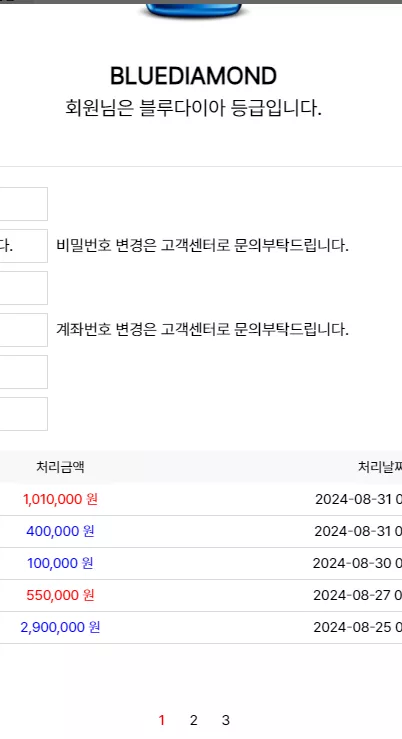Click the 2024-08-25 date entry
This screenshot has height=739, width=402.
pos(357,627)
